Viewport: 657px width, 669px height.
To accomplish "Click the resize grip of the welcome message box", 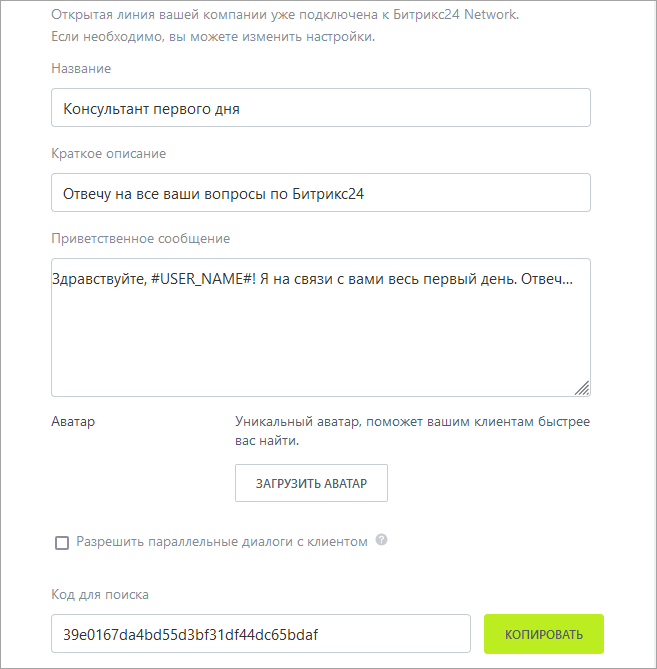I will tap(582, 388).
